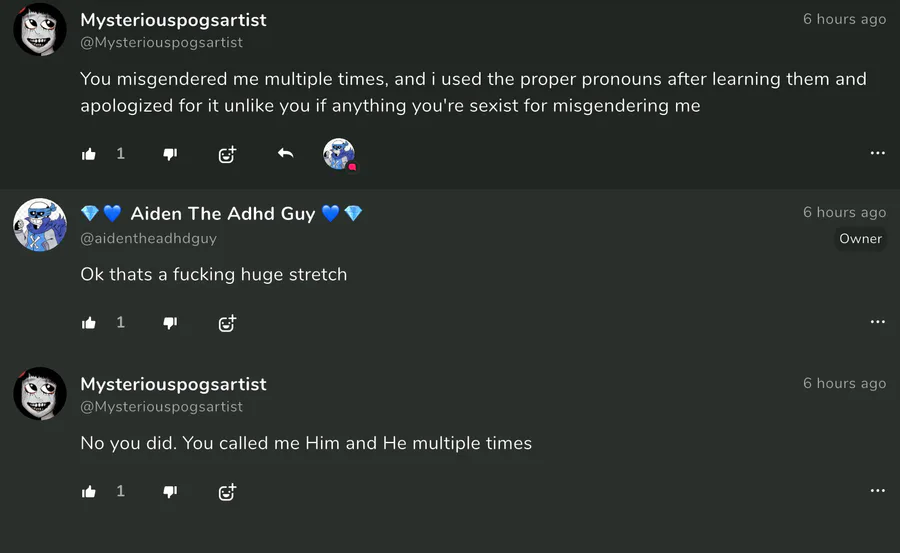The height and width of the screenshot is (553, 900).
Task: Like the first Mysteriouspogsartist comment
Action: [x=89, y=154]
